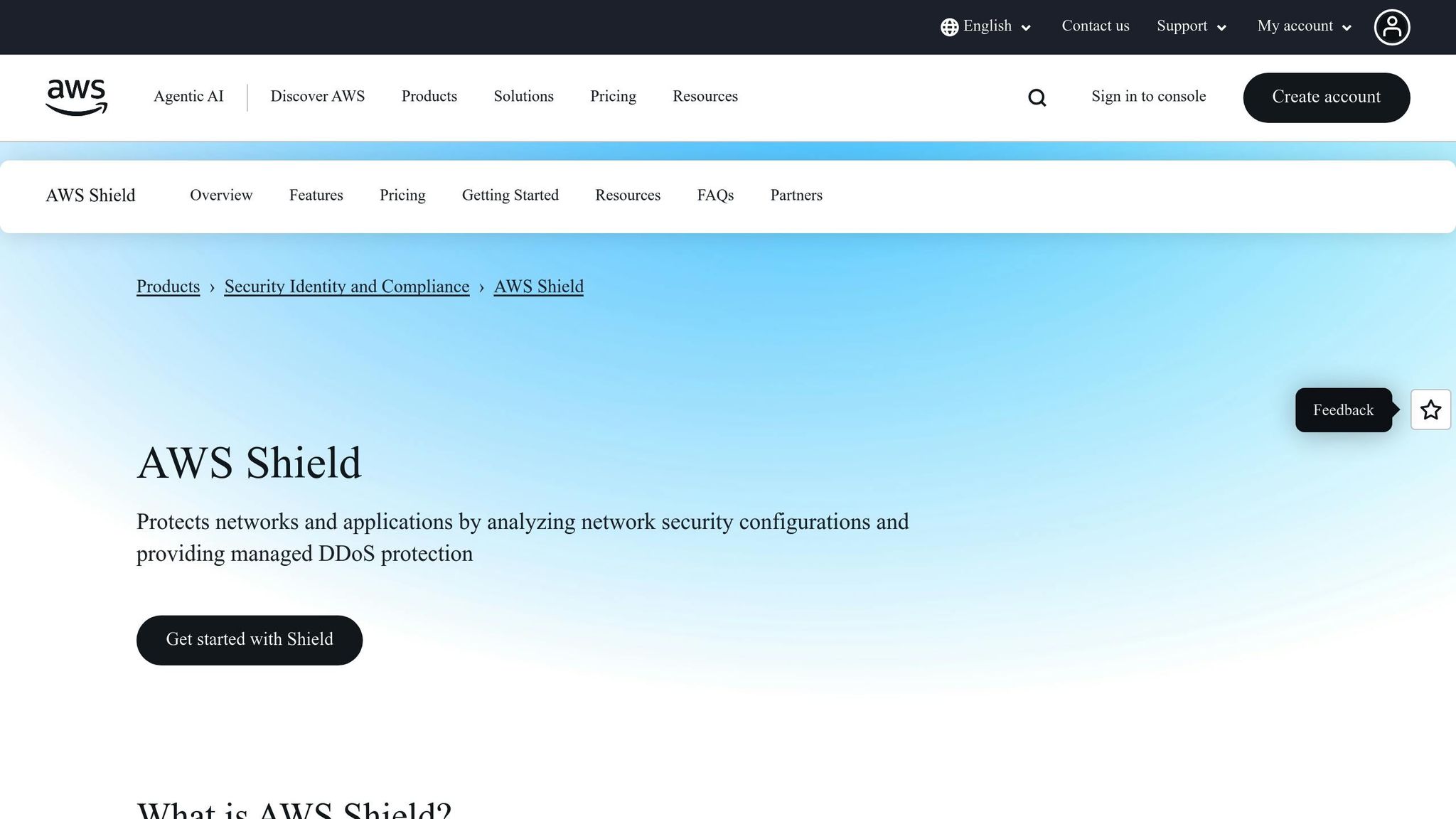Click Sign in to console
Screen dimensions: 1456x819
1149,96
